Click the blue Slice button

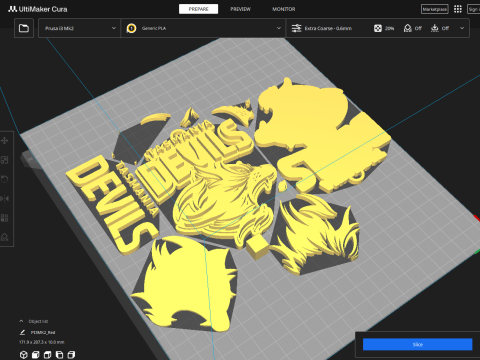coord(417,345)
